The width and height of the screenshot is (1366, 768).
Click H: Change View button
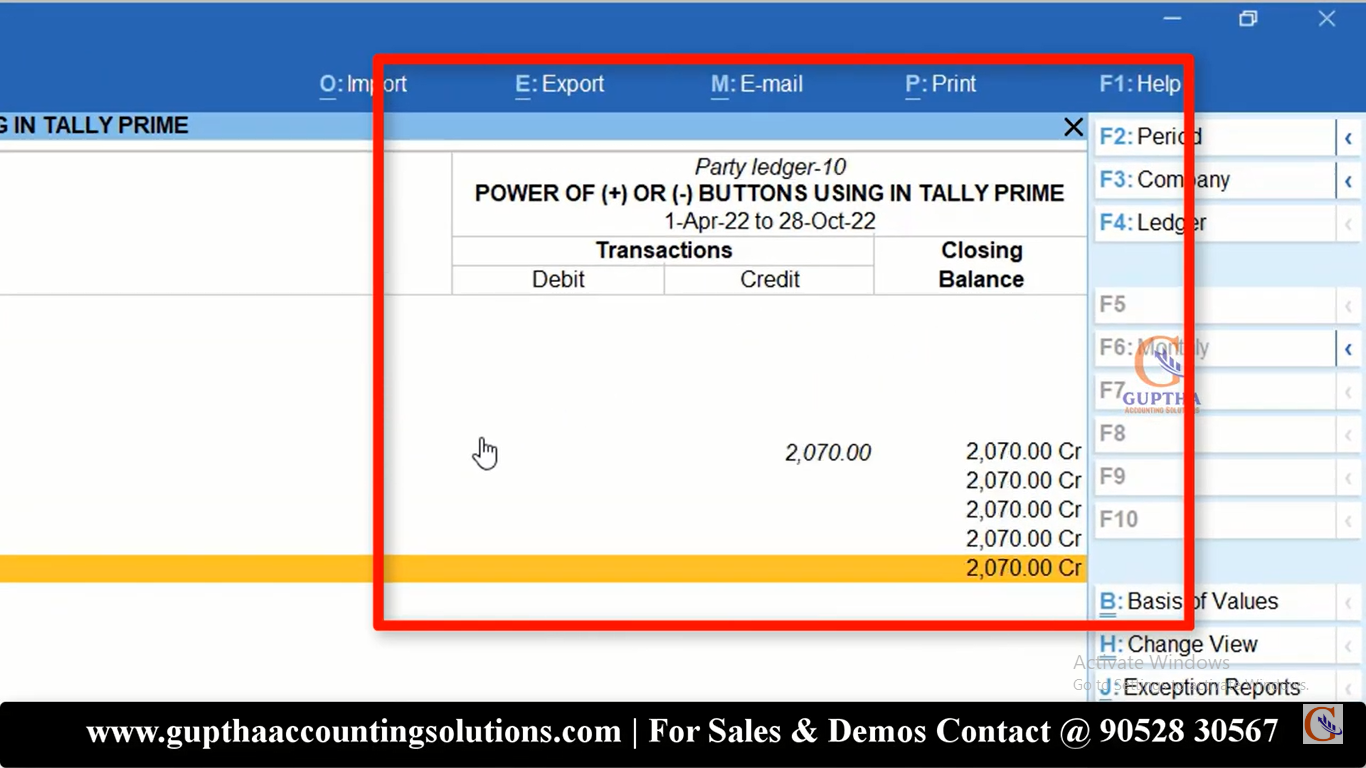[1215, 645]
